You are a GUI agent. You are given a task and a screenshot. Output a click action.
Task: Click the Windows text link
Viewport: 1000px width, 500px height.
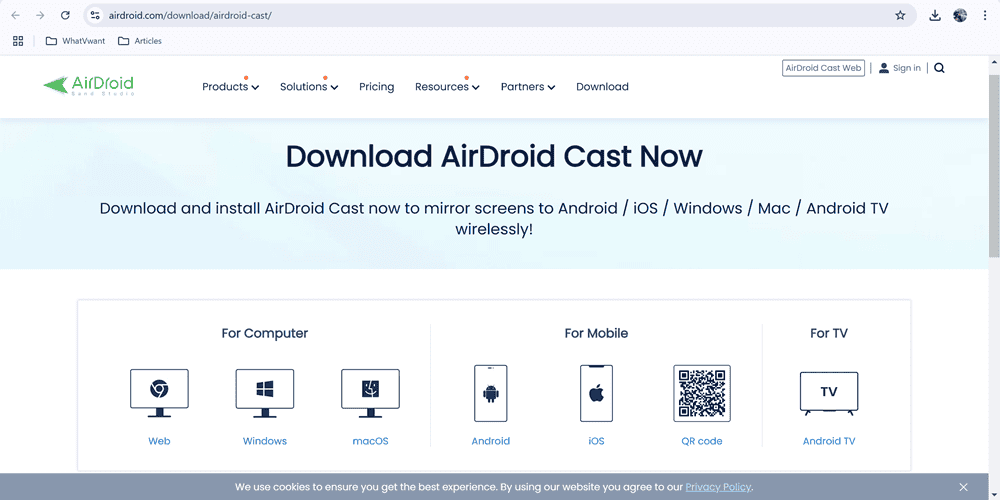[x=265, y=441]
